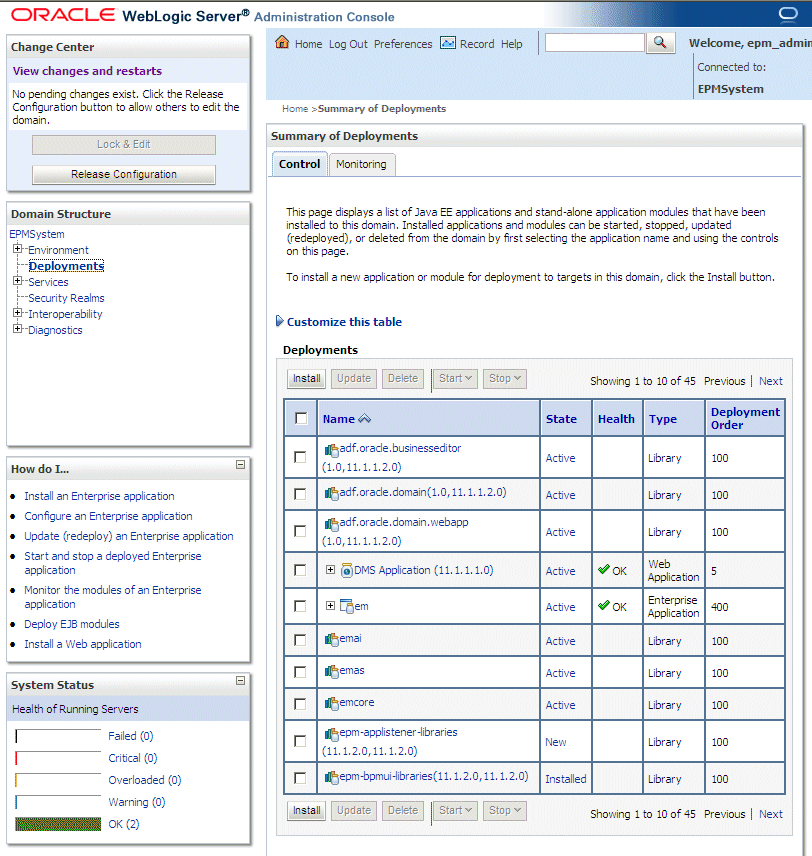Minimize the How do I panel
The image size is (812, 856).
[240, 465]
